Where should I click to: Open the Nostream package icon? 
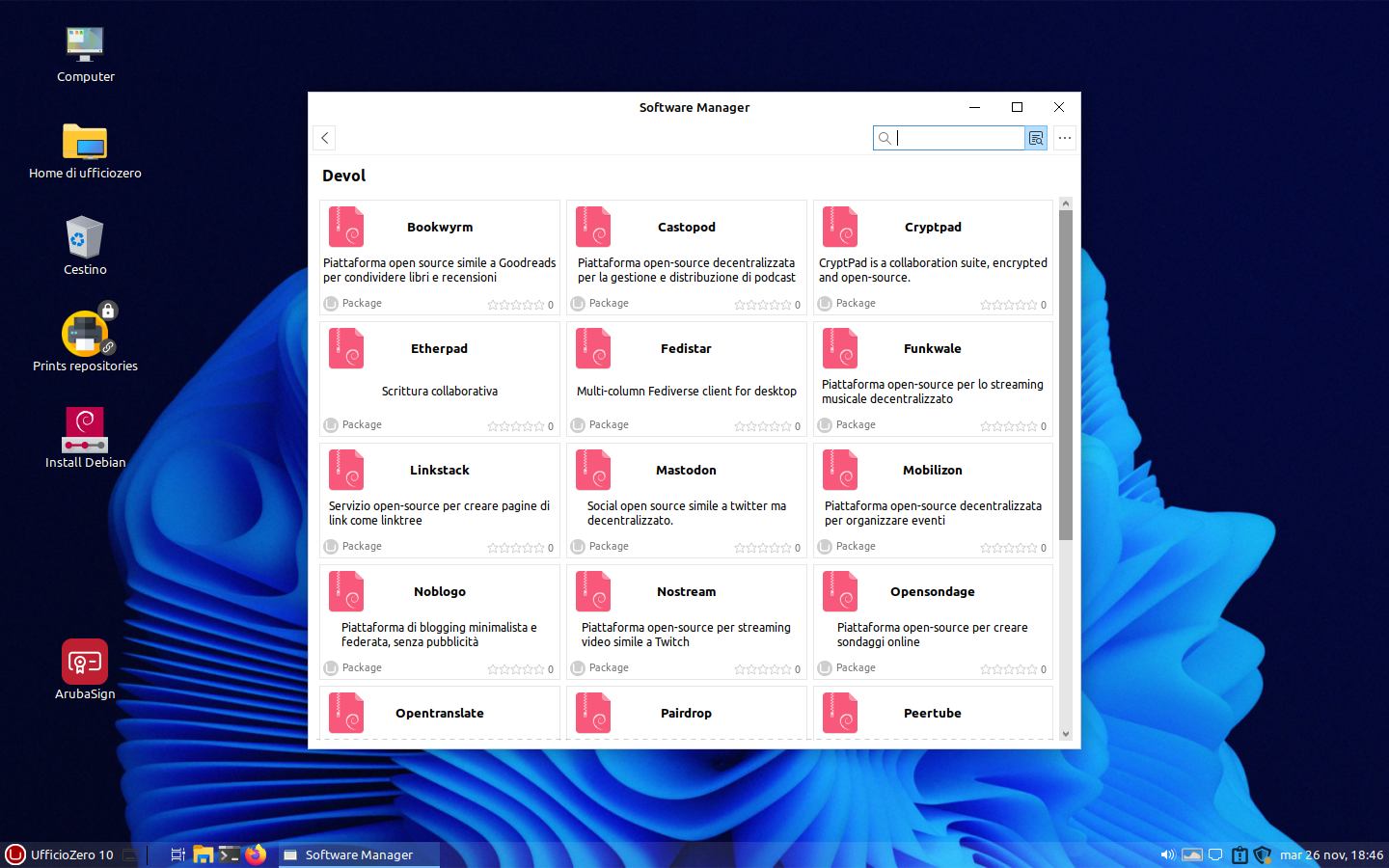point(593,591)
